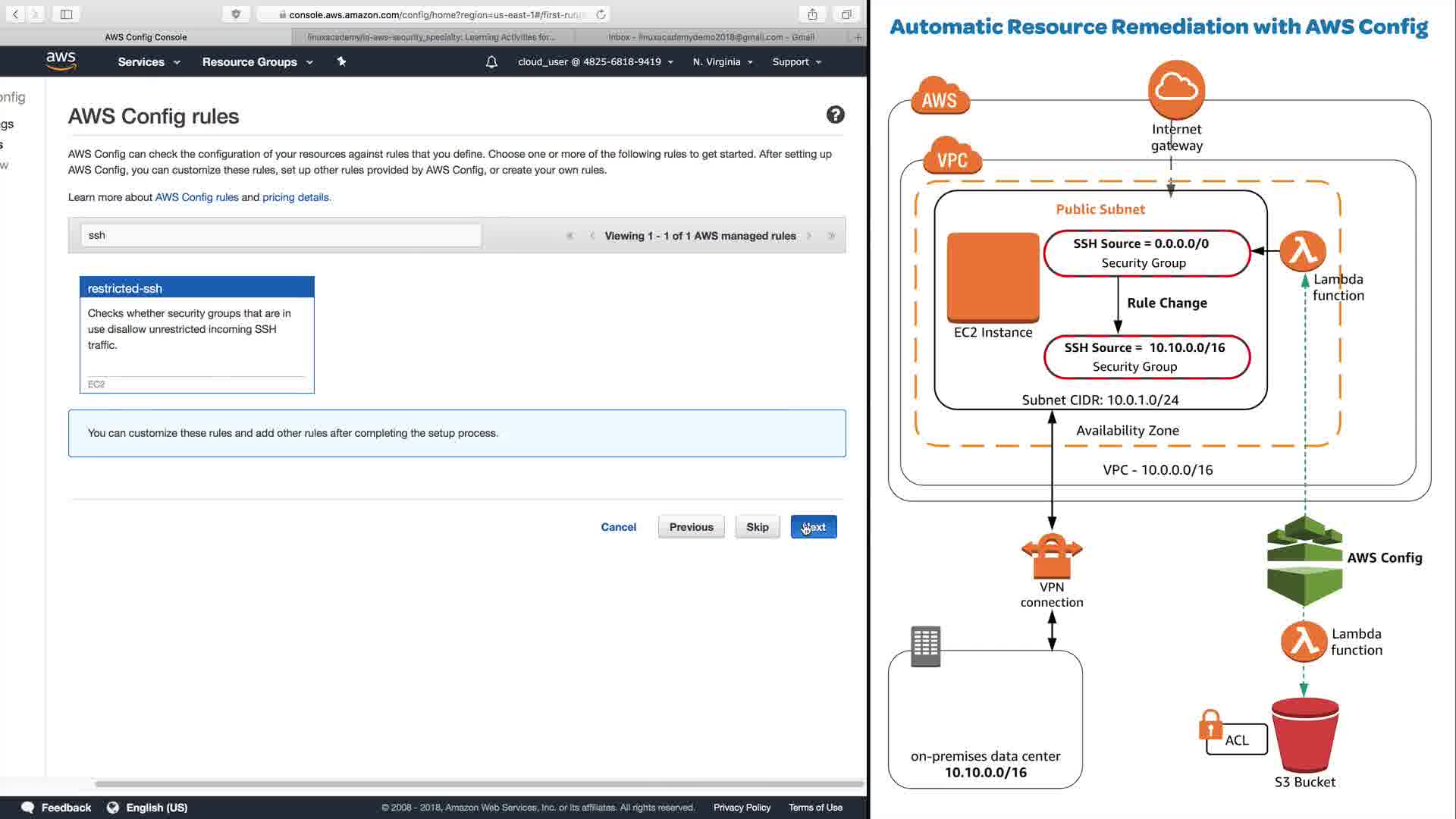
Task: Click the AWS logo home icon
Action: (61, 61)
